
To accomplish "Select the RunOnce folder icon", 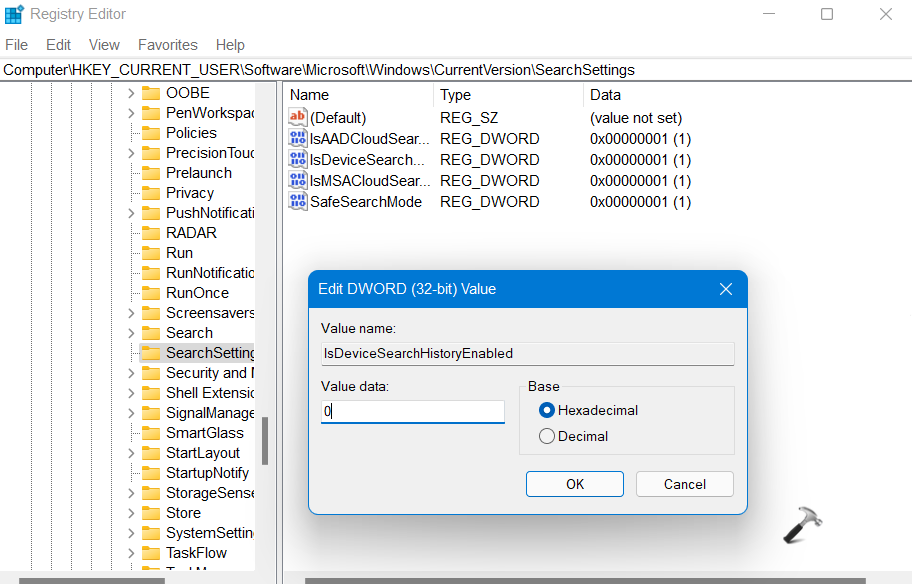I will 151,293.
